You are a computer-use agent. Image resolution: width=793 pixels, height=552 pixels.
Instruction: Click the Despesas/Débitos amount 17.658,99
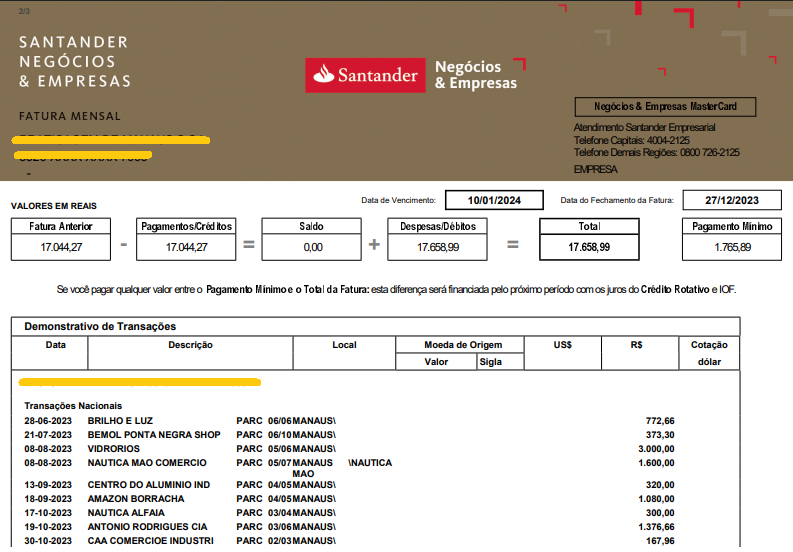pos(437,247)
